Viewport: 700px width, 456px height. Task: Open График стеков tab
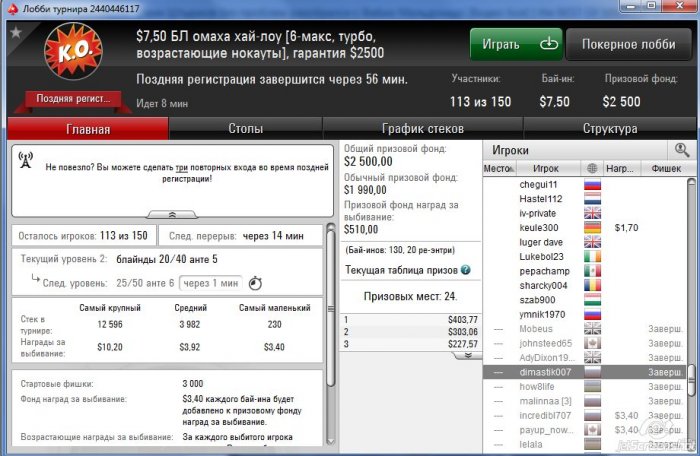click(422, 129)
